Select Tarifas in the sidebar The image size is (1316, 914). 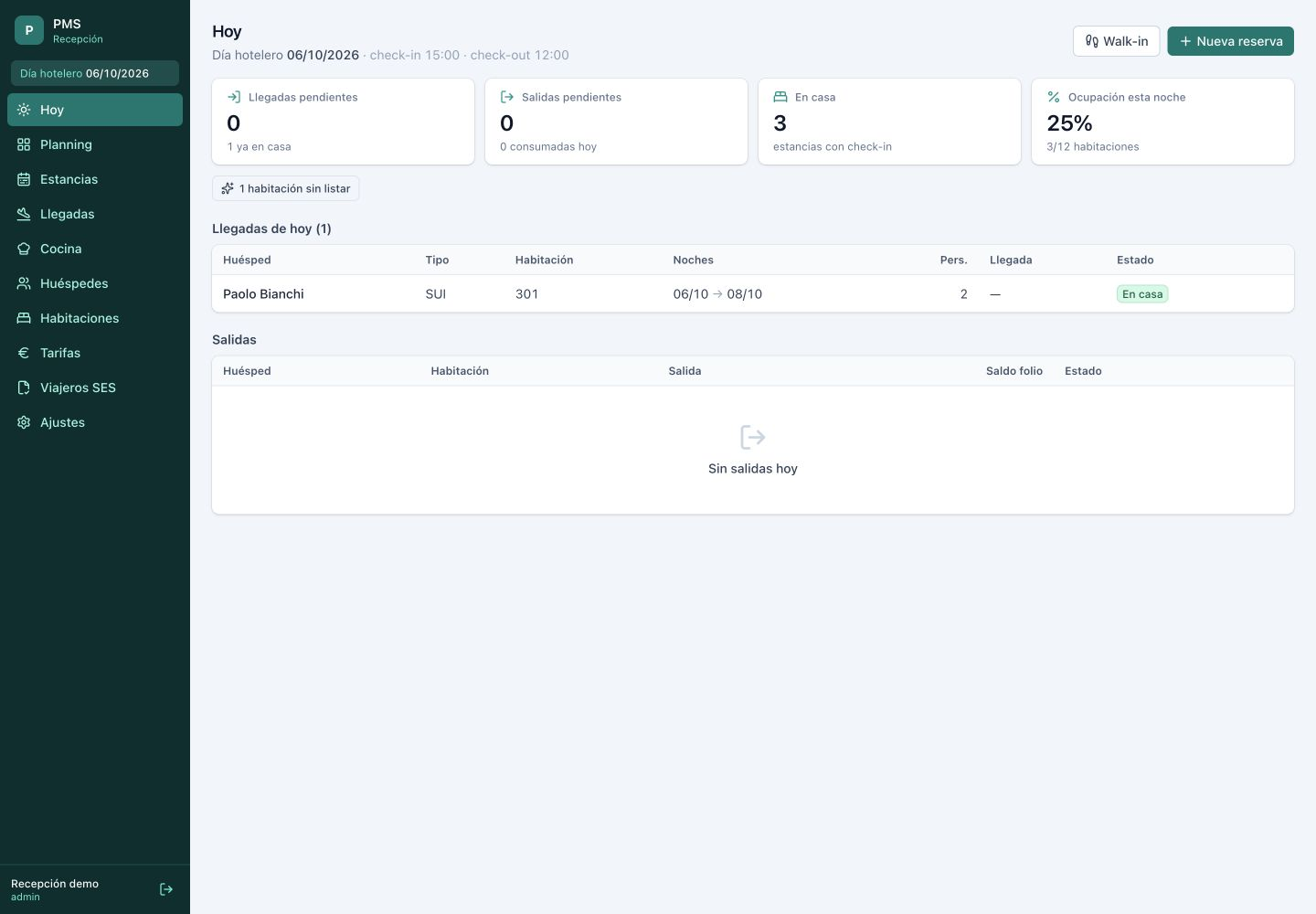(x=95, y=353)
